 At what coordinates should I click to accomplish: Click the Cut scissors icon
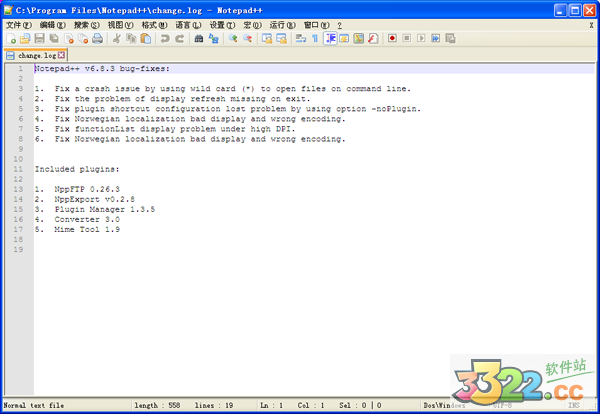pos(117,39)
